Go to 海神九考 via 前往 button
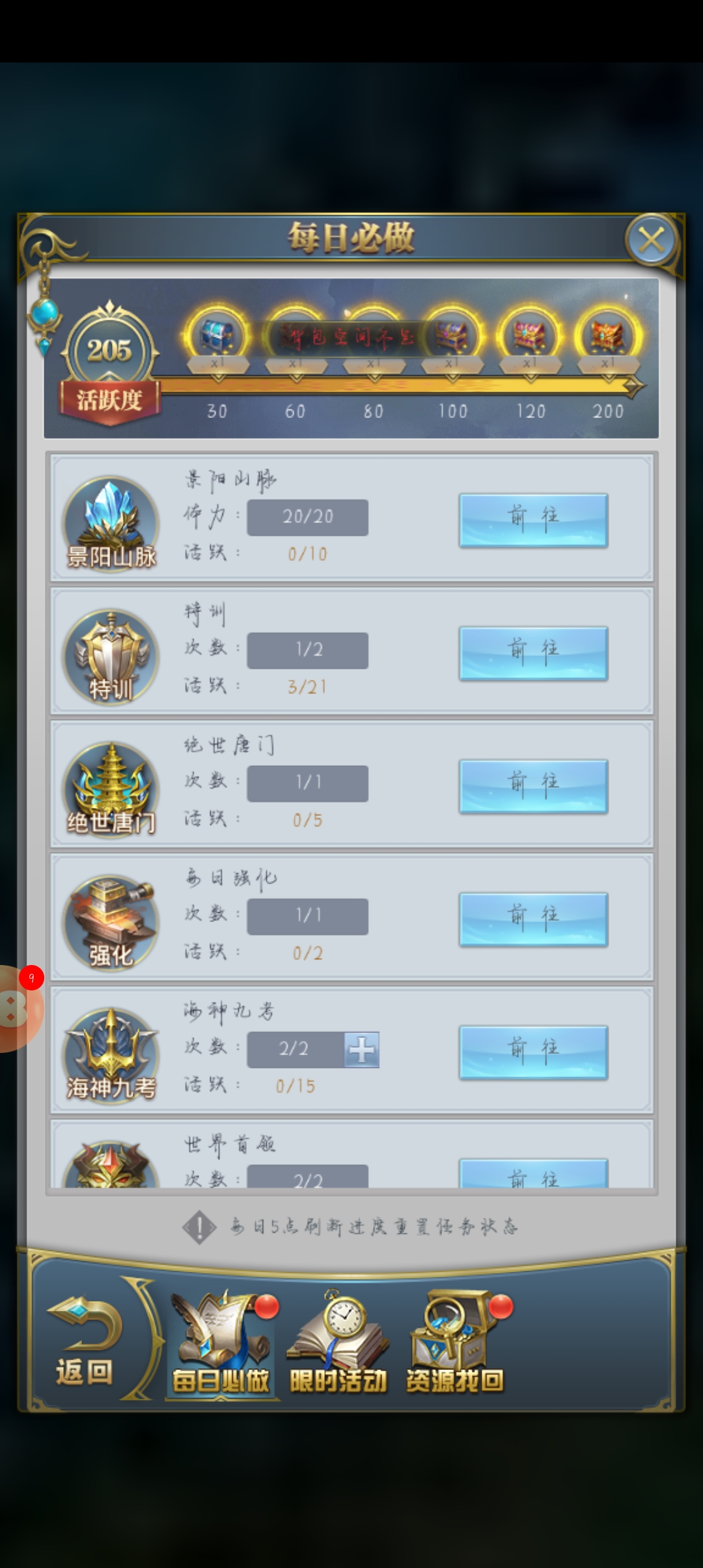703x1568 pixels. [x=534, y=1052]
